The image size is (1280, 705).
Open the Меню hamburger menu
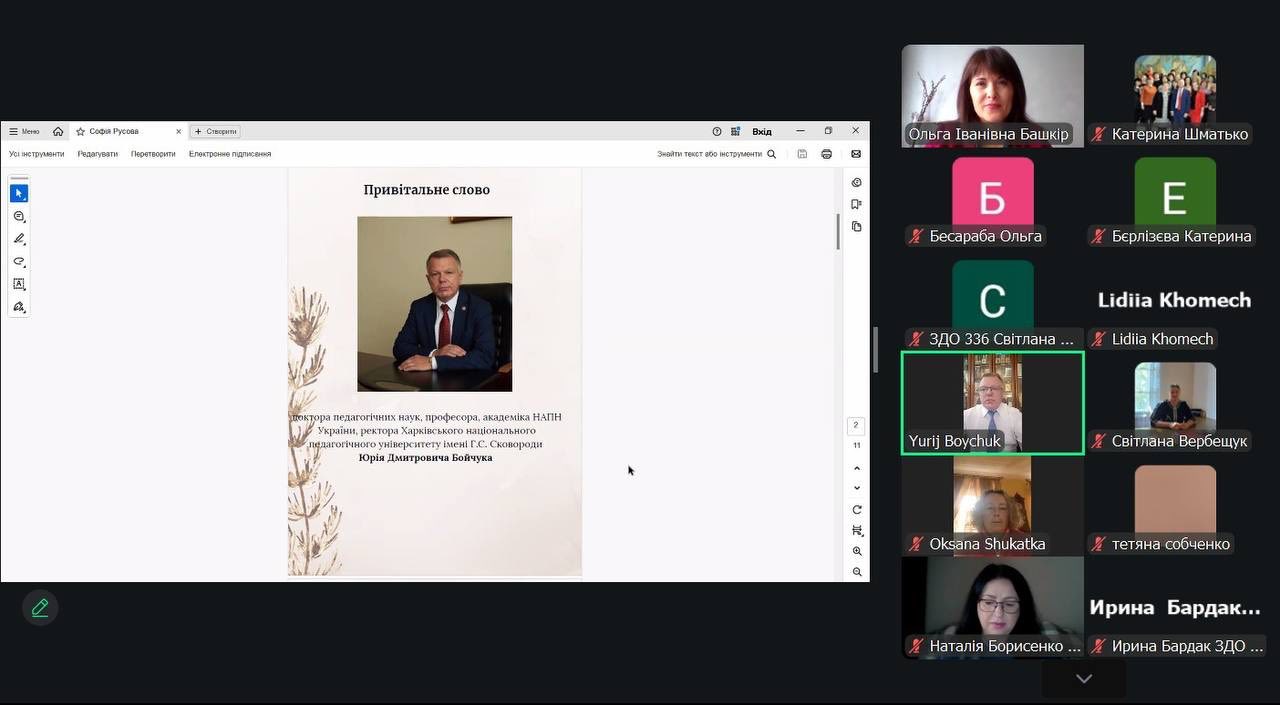click(24, 131)
